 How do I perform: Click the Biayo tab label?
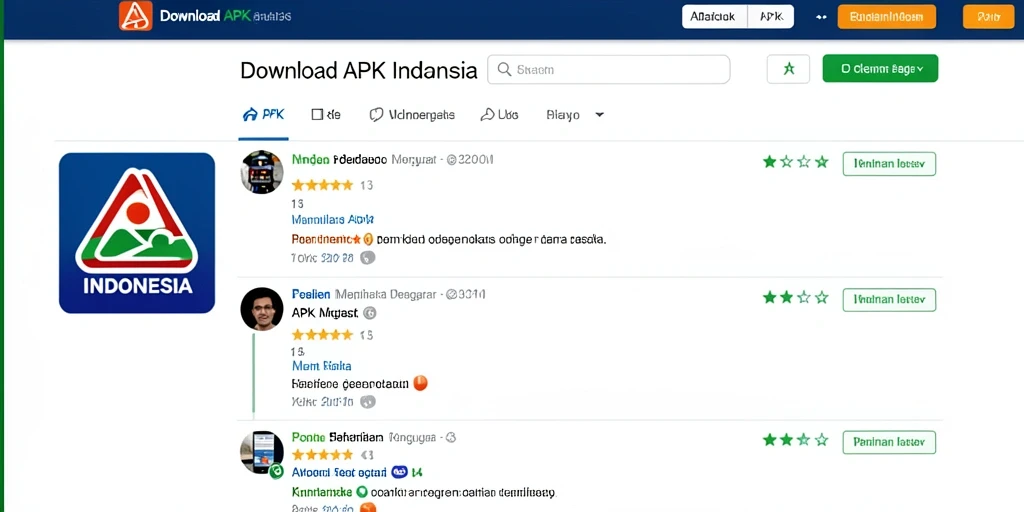tap(562, 116)
